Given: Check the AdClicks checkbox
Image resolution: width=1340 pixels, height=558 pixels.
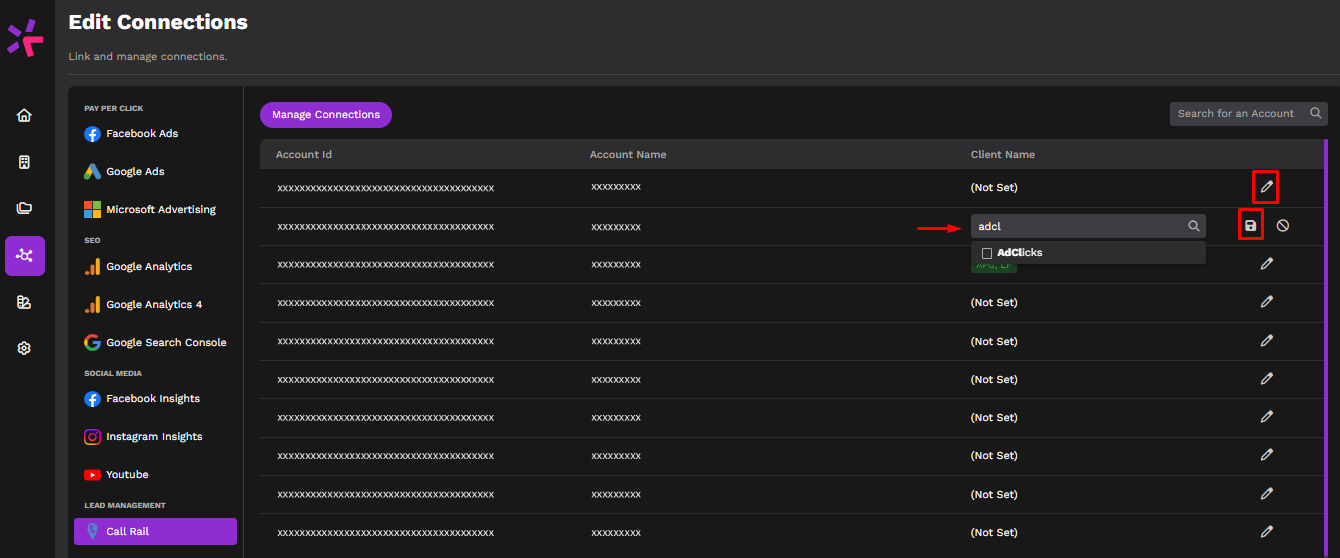Looking at the screenshot, I should 987,253.
